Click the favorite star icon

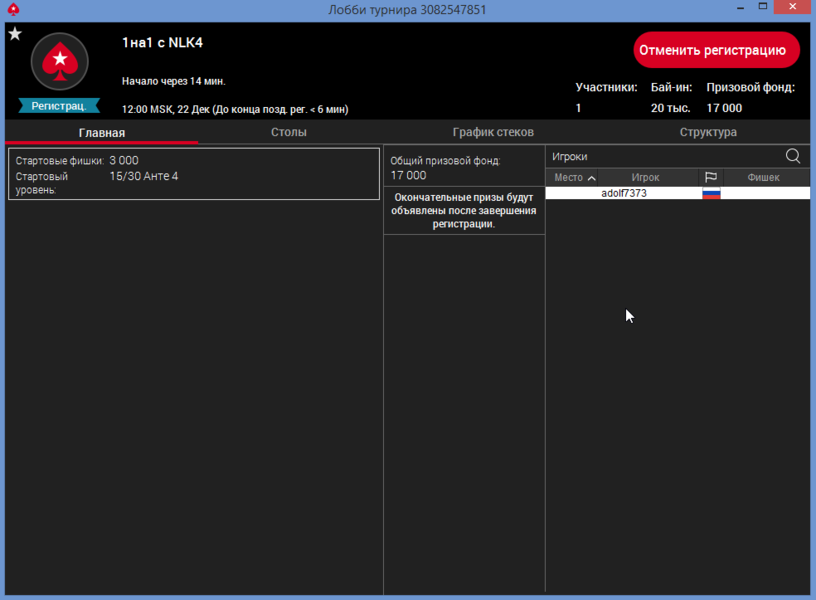coord(15,34)
